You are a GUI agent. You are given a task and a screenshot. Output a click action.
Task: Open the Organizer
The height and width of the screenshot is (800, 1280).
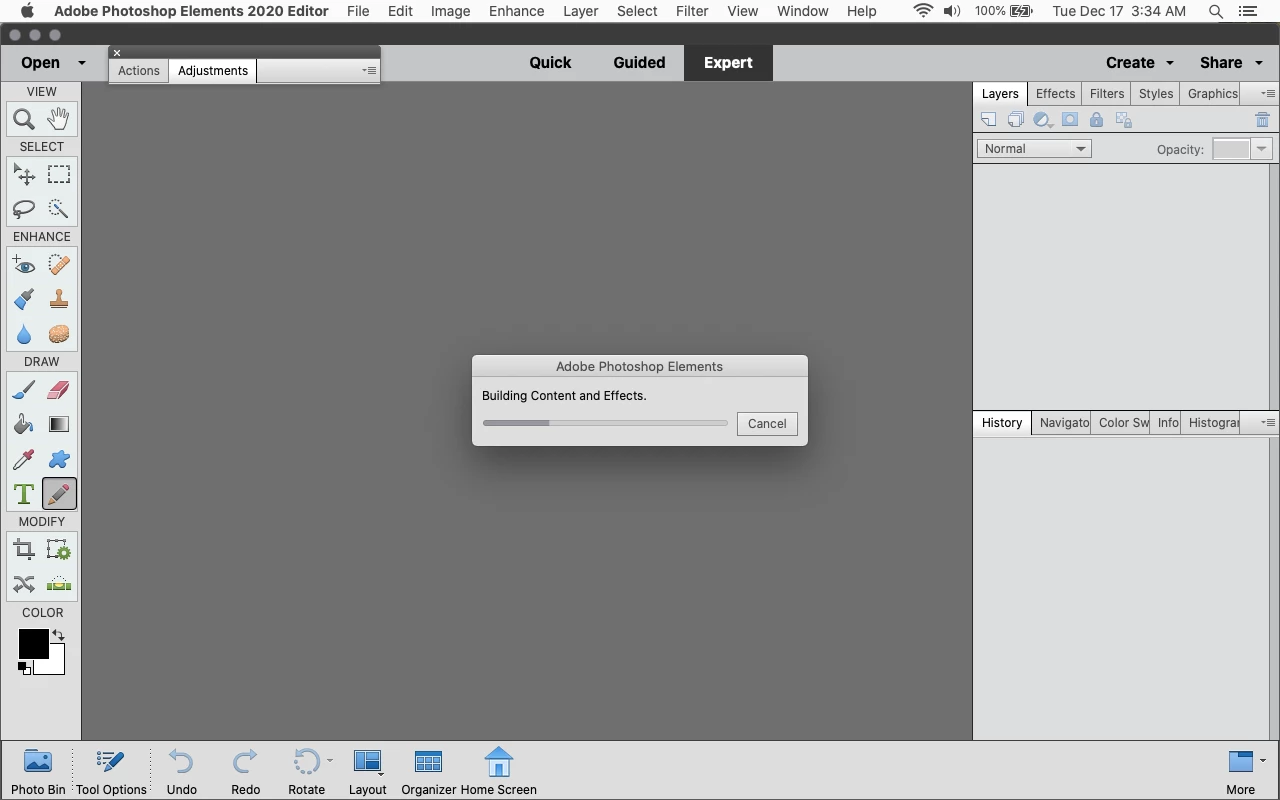(x=429, y=772)
